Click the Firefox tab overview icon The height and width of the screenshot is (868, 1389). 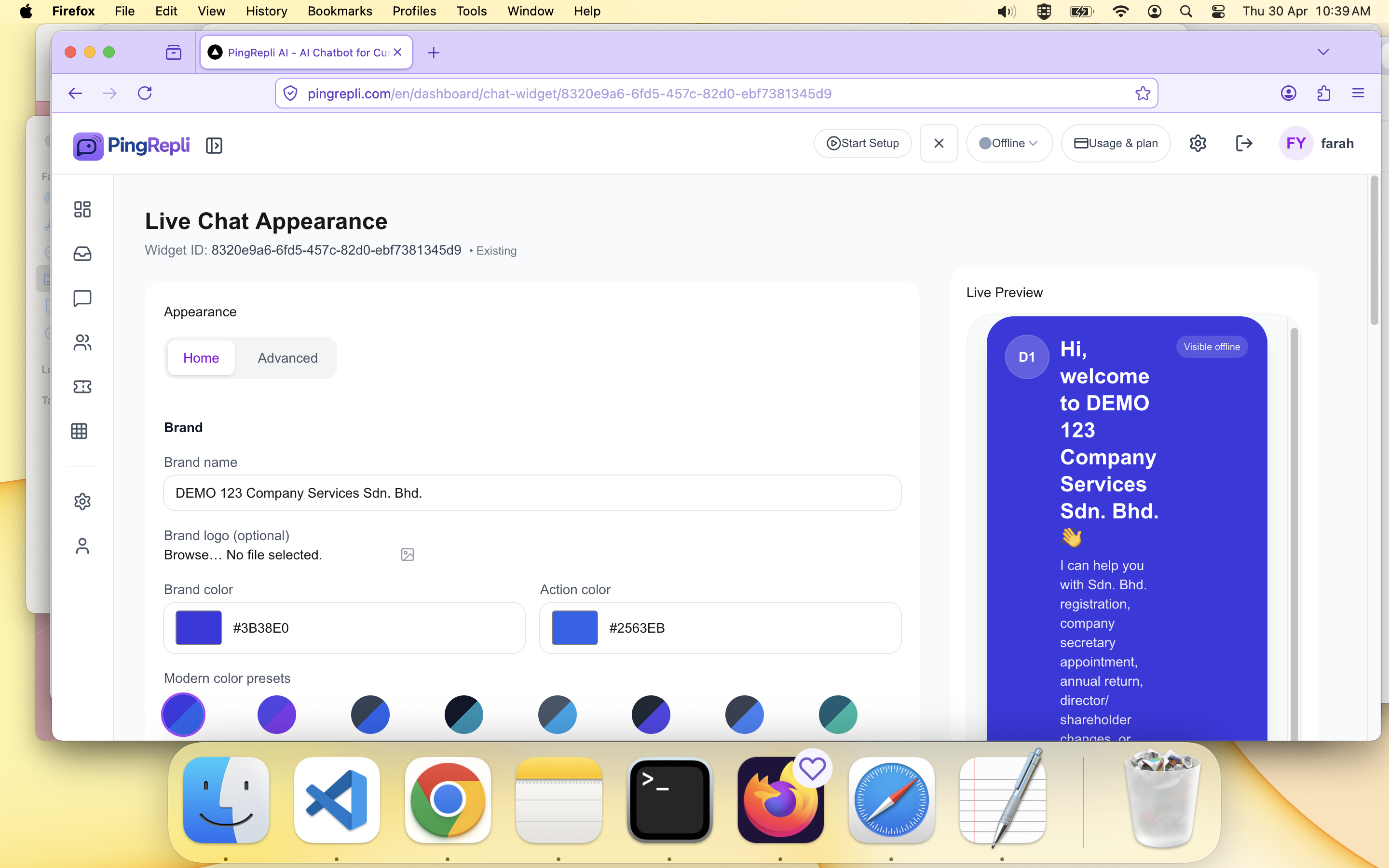tap(173, 53)
